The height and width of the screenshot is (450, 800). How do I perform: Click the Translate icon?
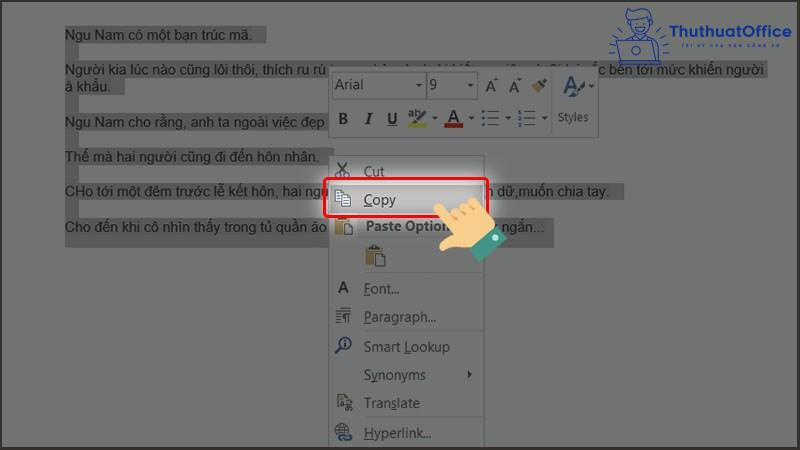[344, 403]
